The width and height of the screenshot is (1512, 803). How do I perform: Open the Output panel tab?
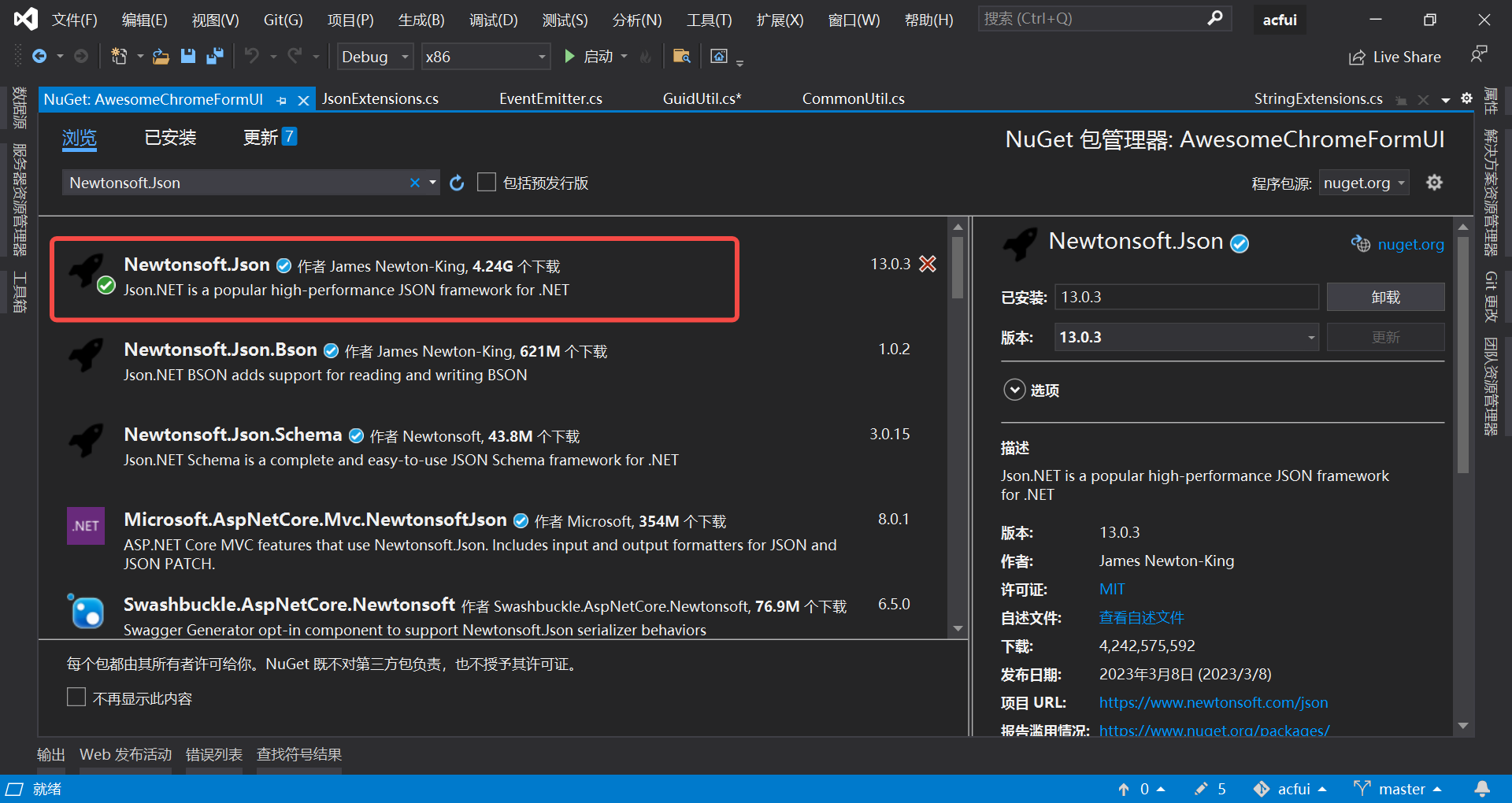(x=51, y=754)
